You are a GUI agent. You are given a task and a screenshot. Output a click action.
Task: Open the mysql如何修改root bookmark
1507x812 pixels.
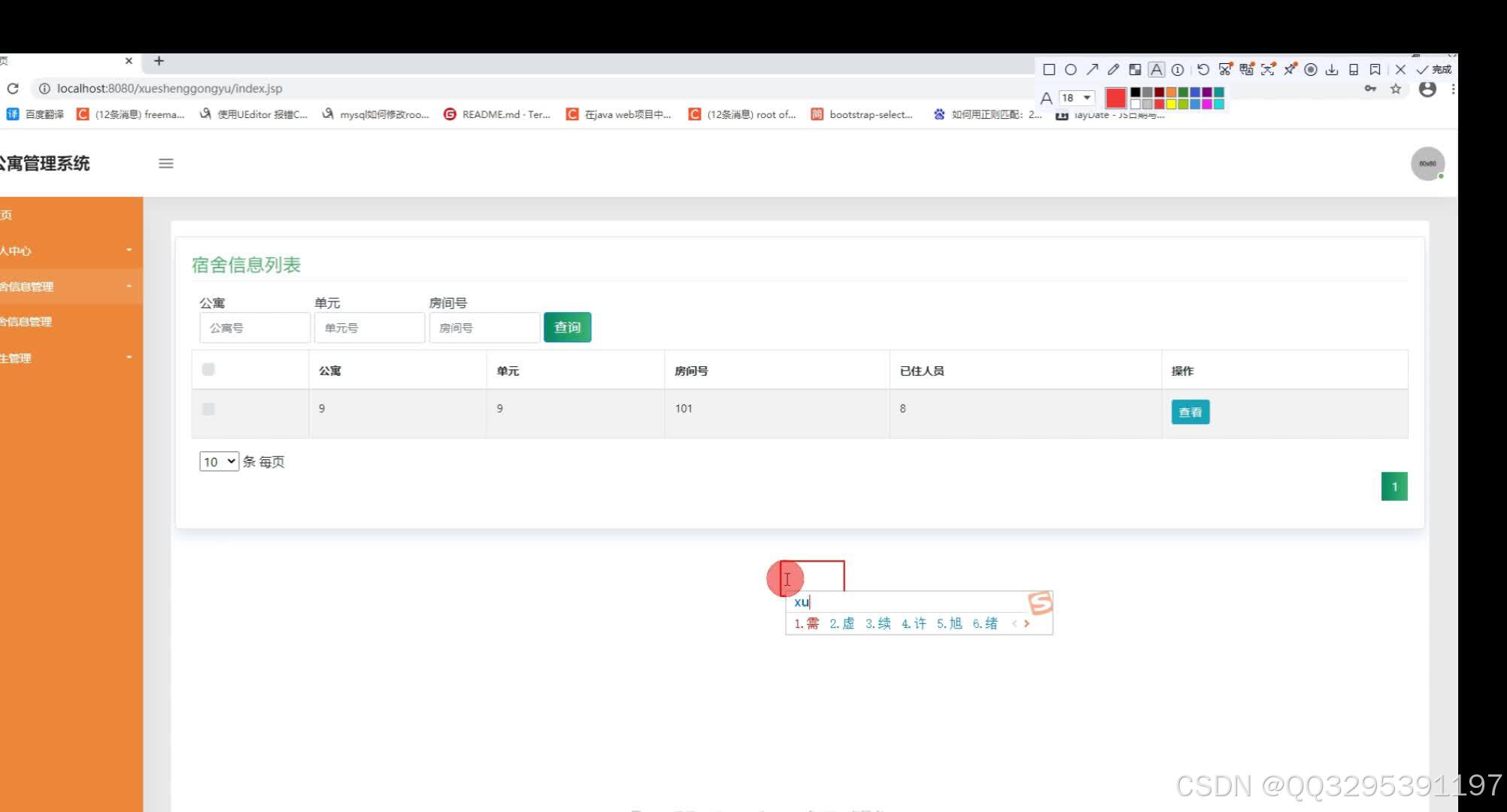click(x=375, y=114)
